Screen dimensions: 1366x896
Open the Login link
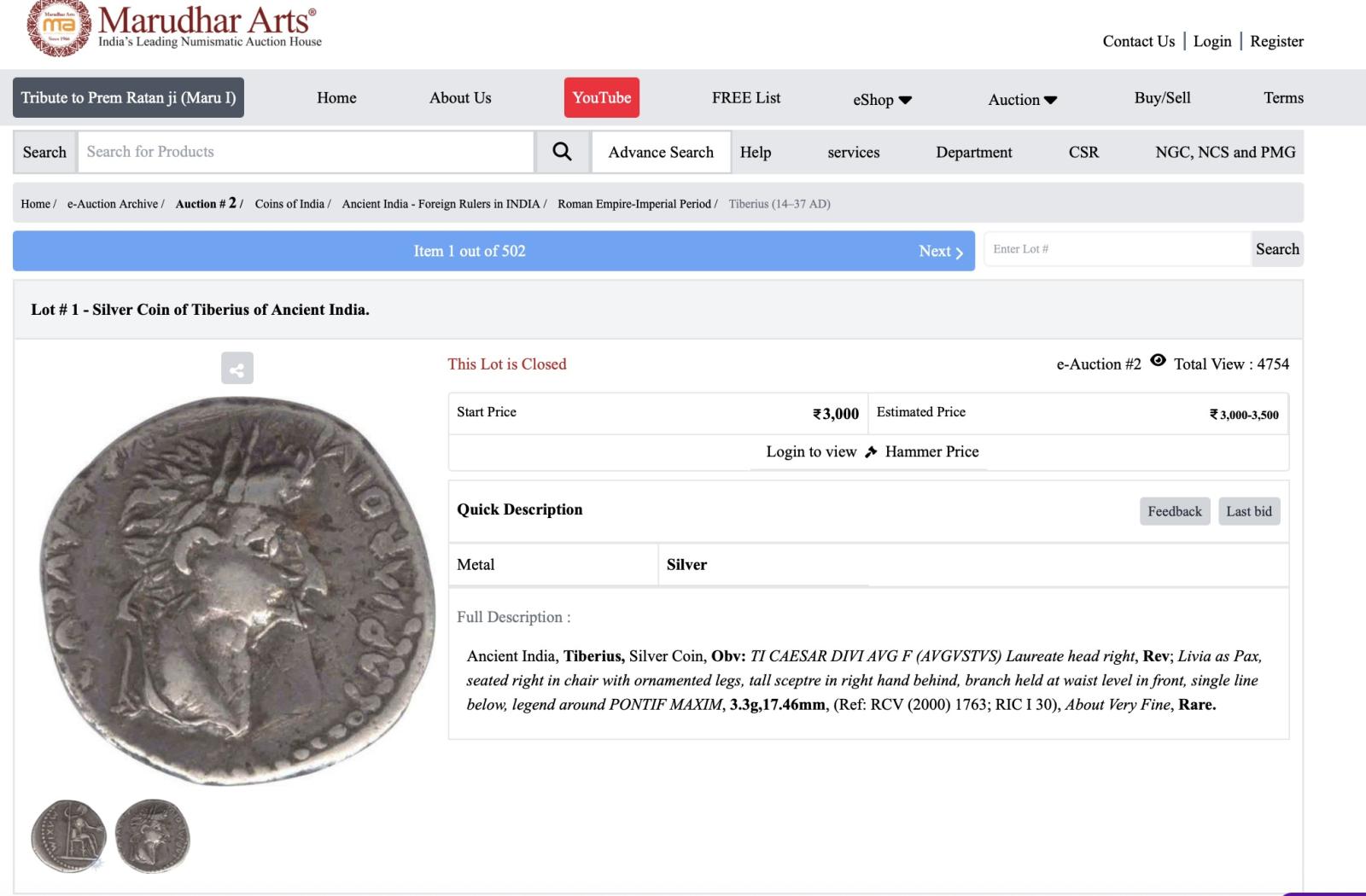[x=1211, y=41]
